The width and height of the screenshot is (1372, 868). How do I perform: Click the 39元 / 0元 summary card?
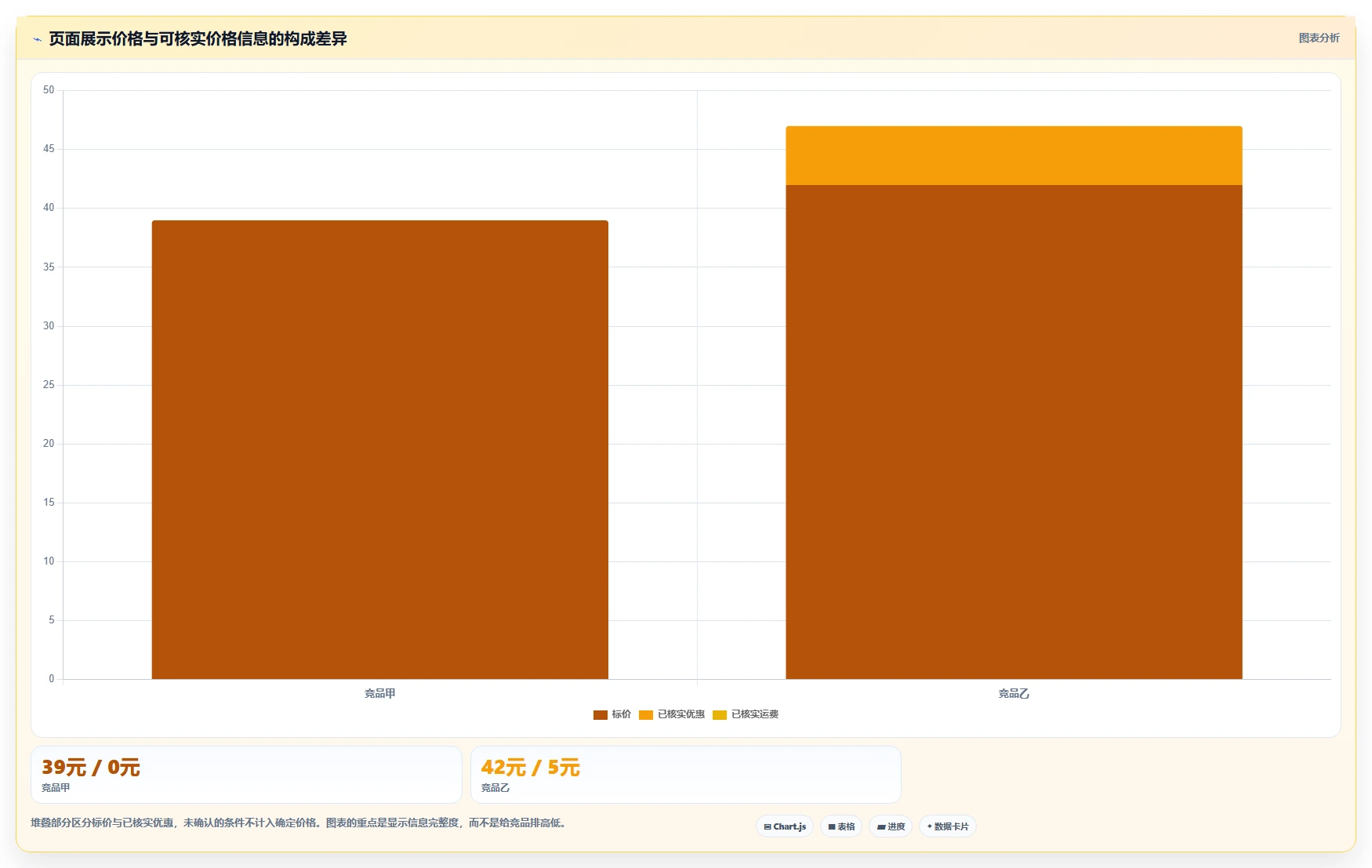[246, 775]
